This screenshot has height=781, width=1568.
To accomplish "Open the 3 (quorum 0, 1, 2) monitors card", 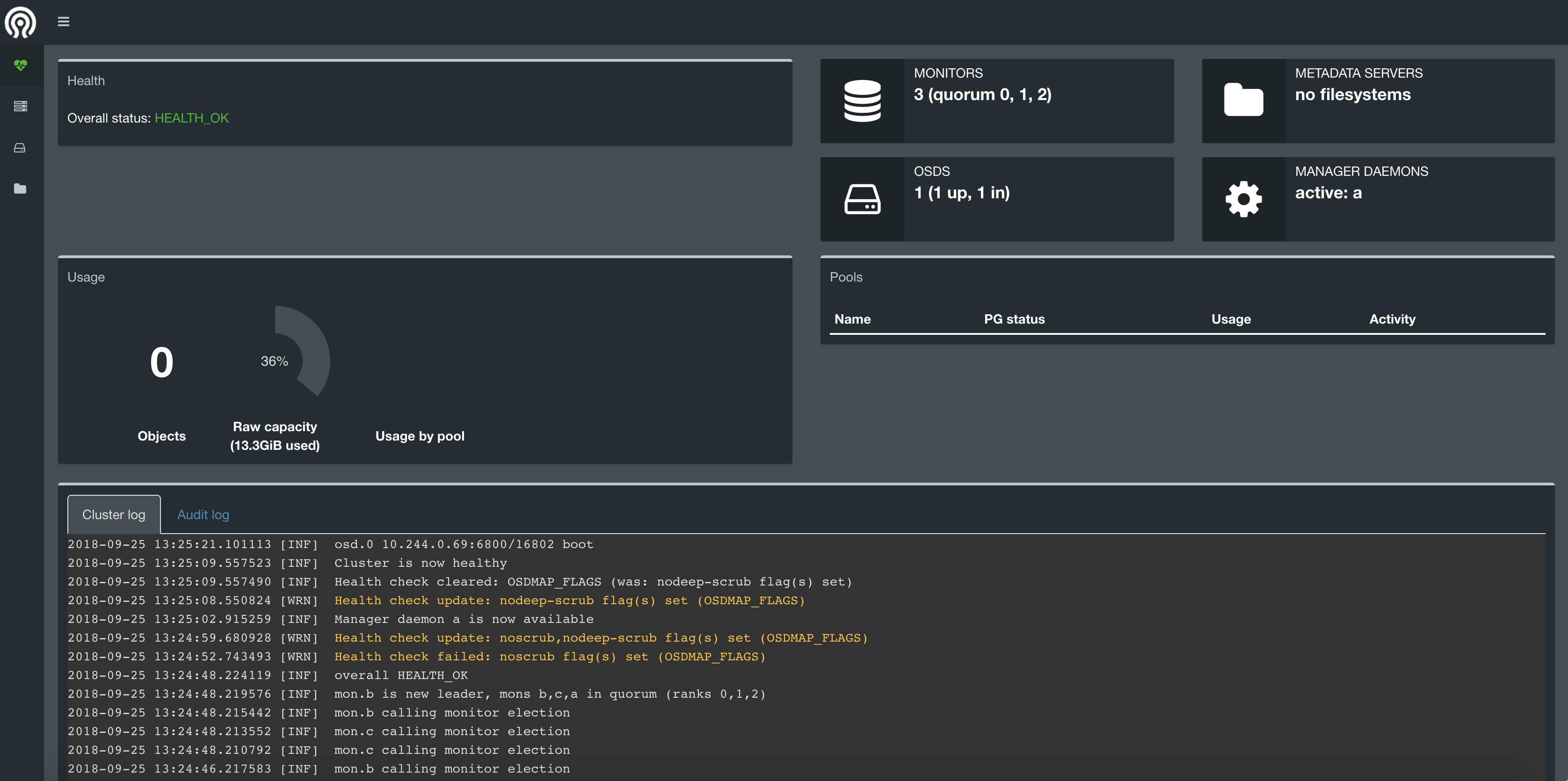I will 982,94.
